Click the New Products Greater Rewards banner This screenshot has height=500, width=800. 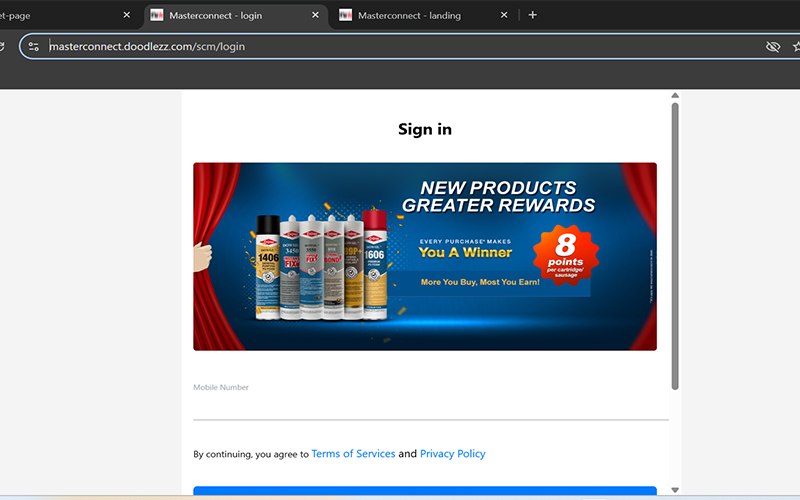[x=425, y=256]
